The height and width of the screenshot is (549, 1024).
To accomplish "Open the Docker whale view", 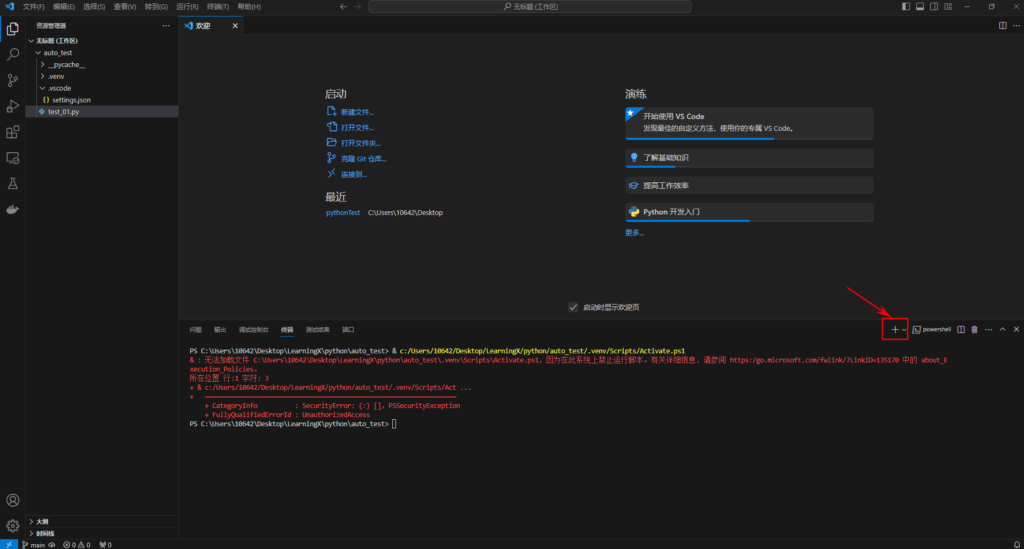I will [x=13, y=210].
